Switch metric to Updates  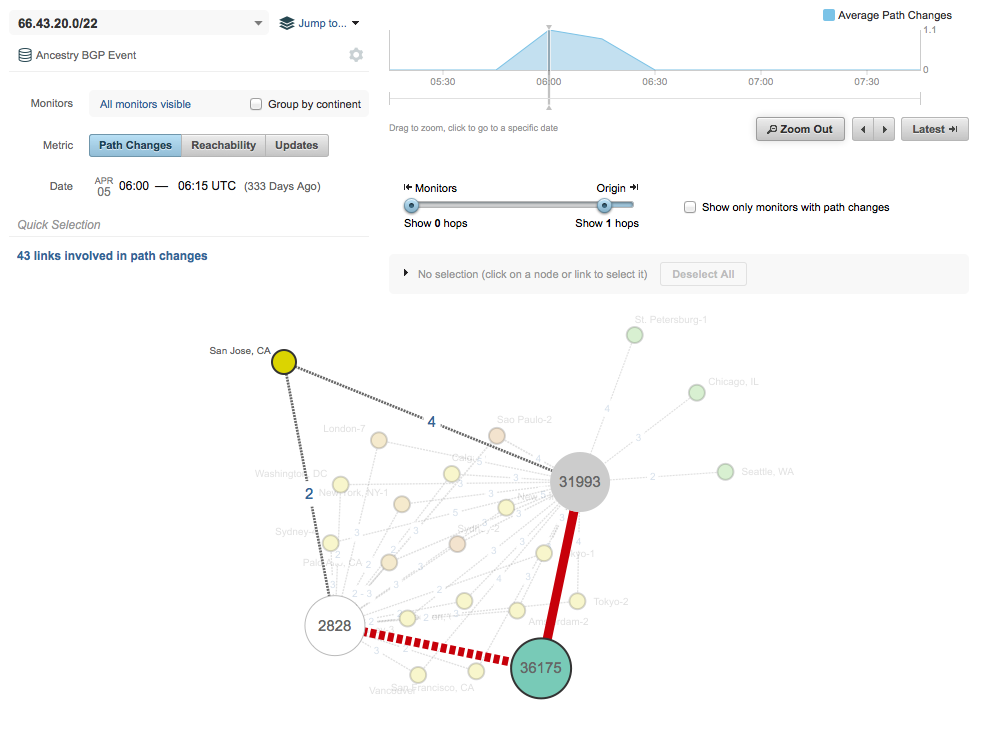(x=296, y=145)
